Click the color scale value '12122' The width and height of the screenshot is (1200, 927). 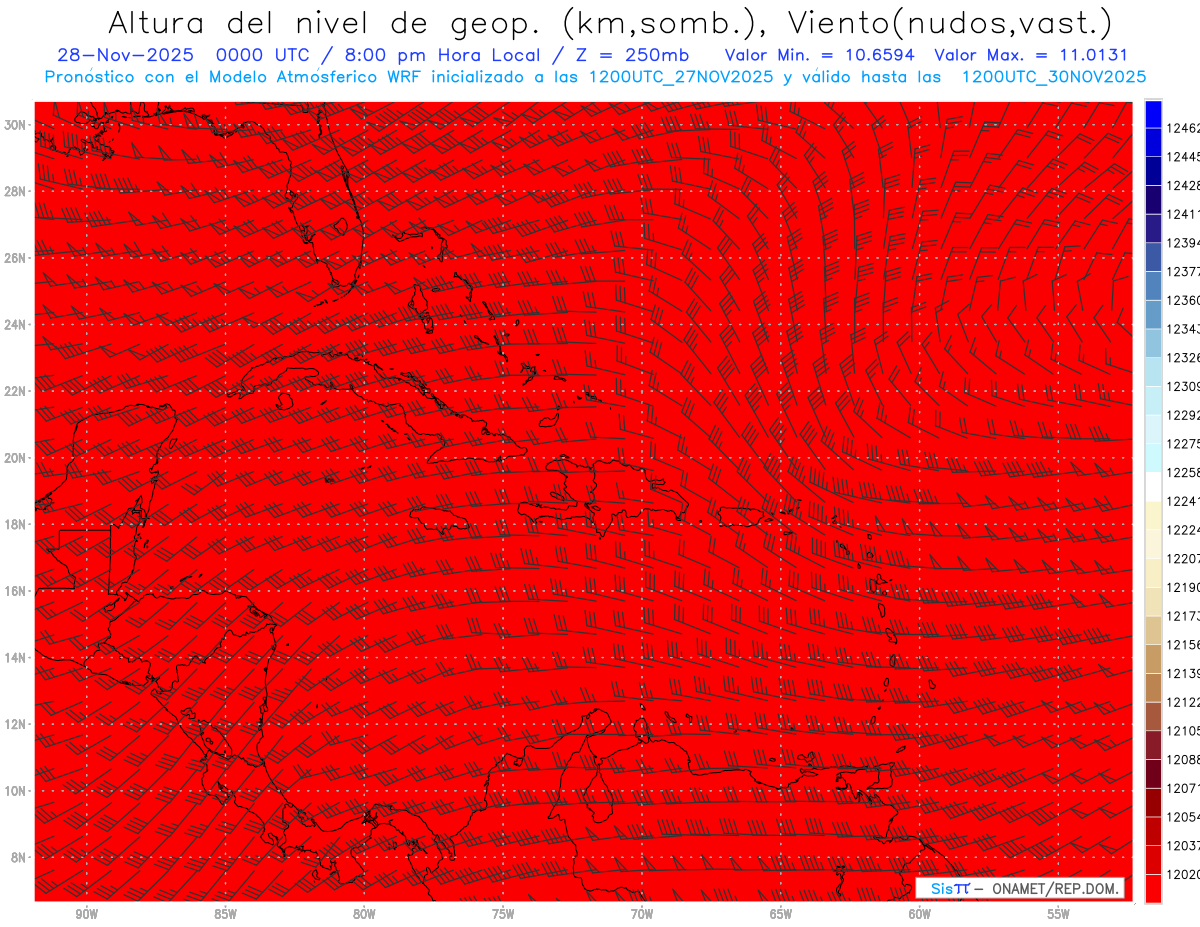(x=1183, y=702)
